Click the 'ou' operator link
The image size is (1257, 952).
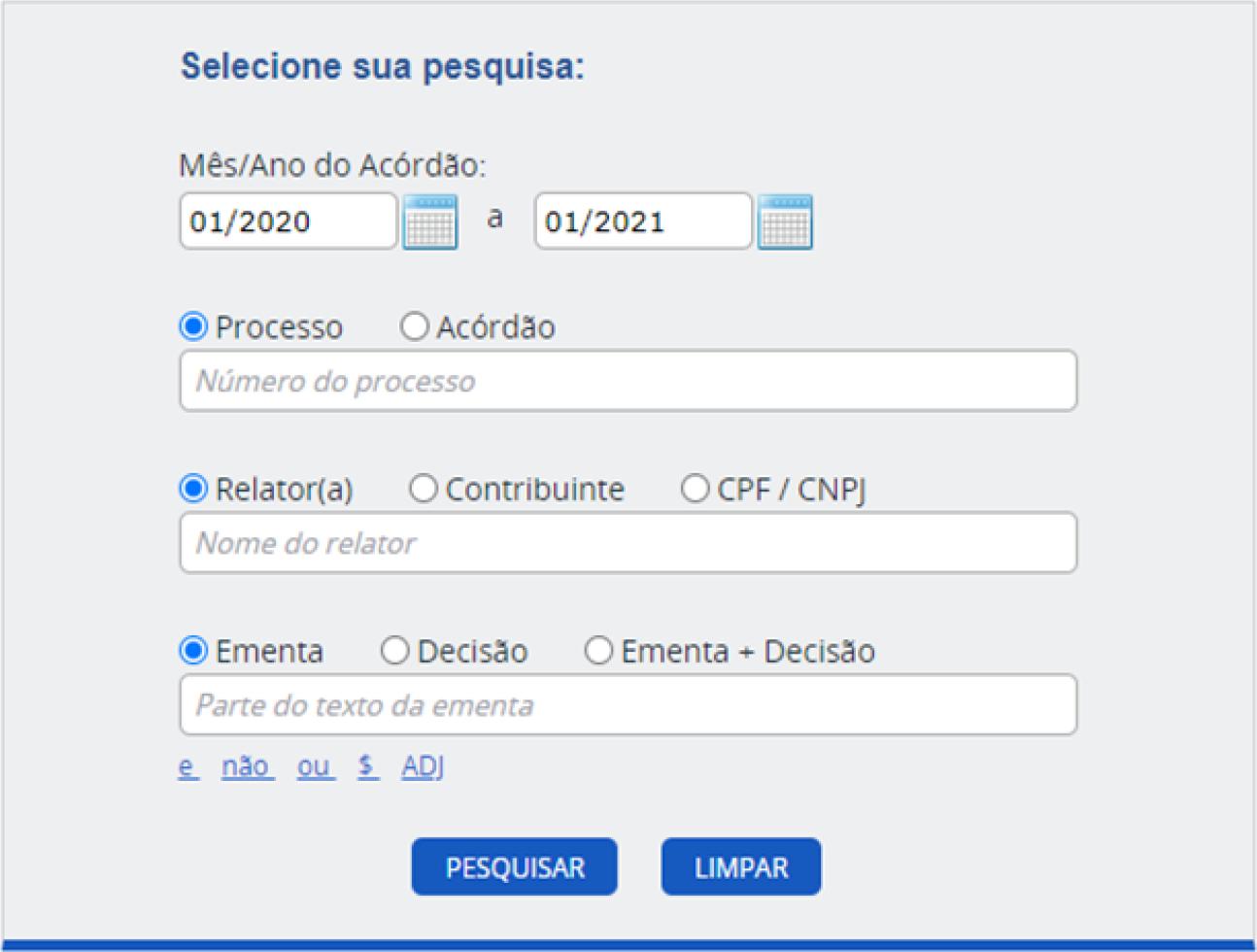[315, 766]
